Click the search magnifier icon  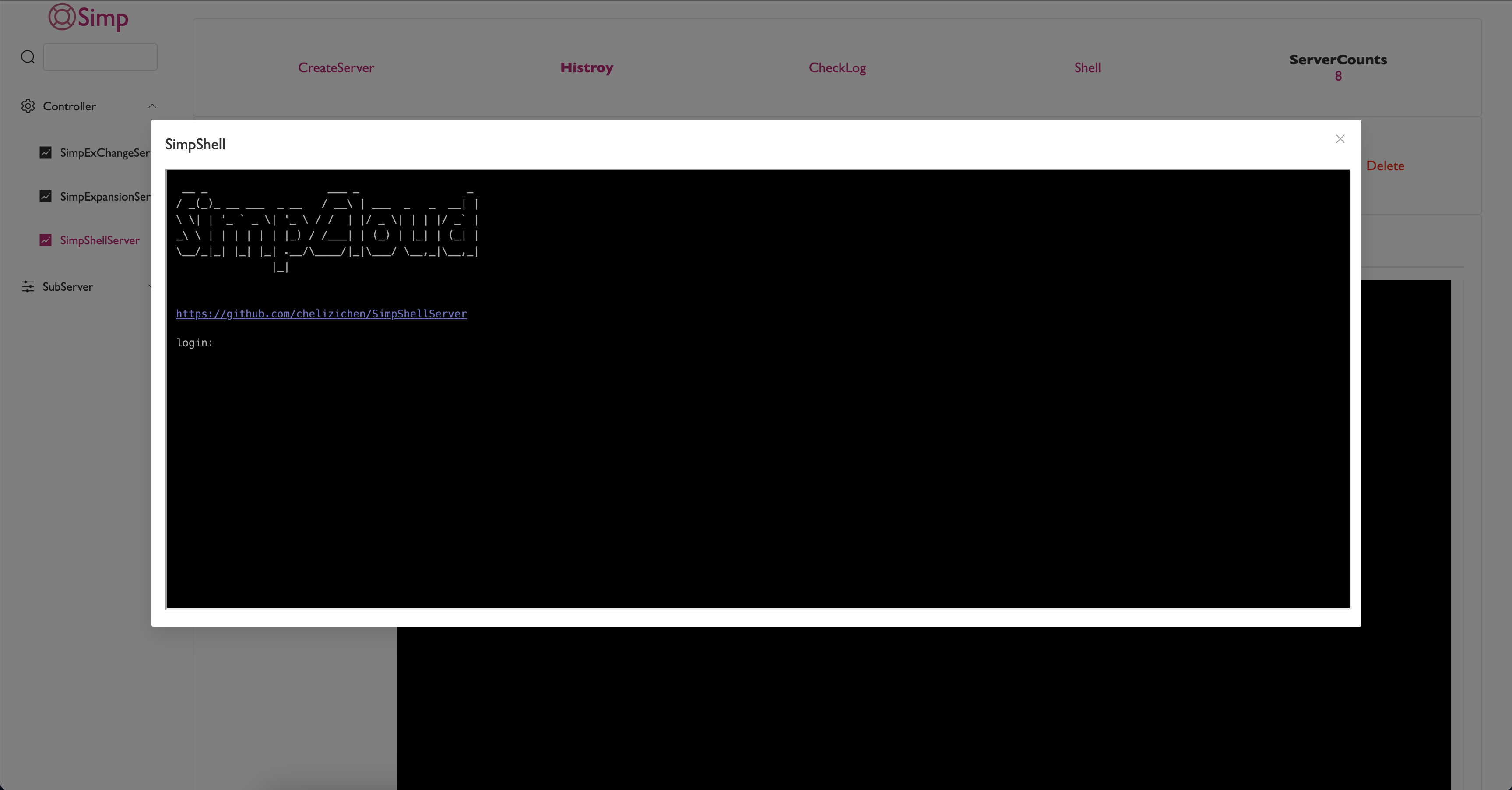28,57
